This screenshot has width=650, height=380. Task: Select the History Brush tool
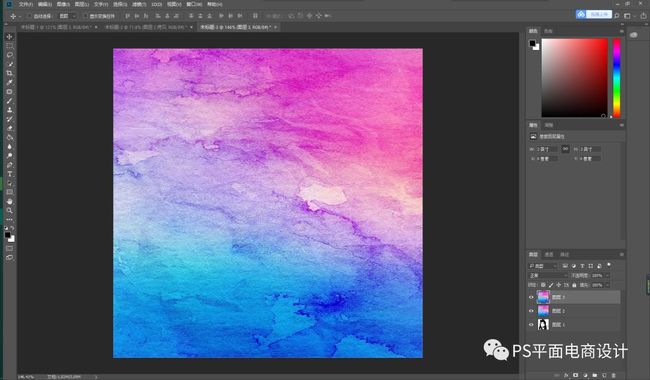10,119
